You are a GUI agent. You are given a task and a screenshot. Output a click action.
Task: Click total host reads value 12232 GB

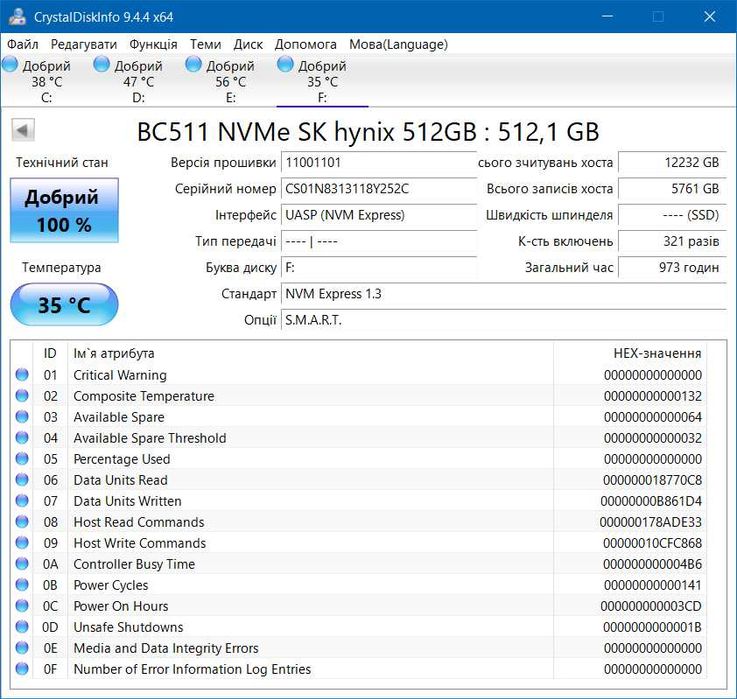pyautogui.click(x=672, y=163)
